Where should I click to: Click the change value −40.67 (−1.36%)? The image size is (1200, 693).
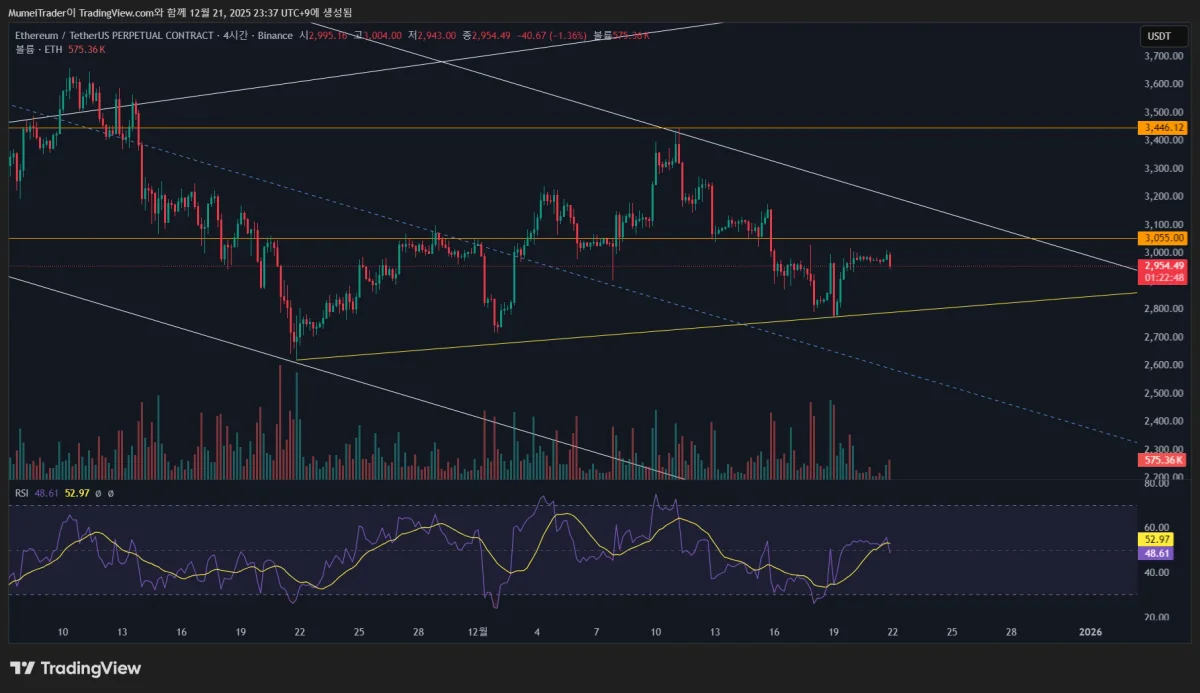553,35
